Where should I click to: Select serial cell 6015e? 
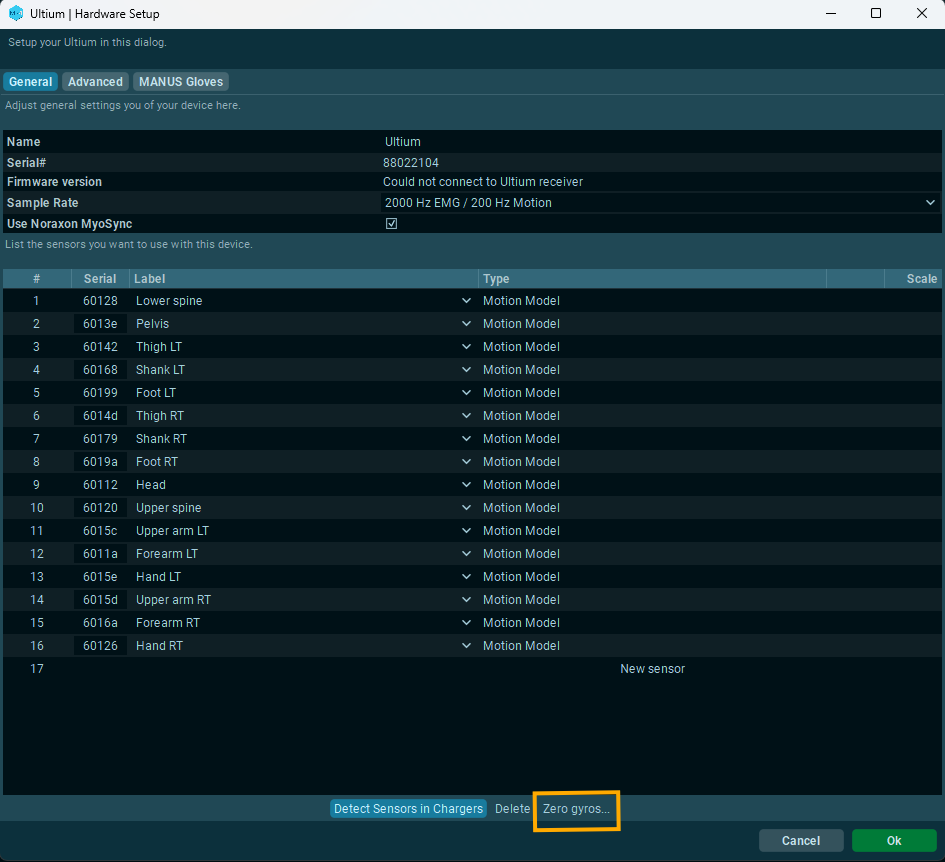point(100,577)
